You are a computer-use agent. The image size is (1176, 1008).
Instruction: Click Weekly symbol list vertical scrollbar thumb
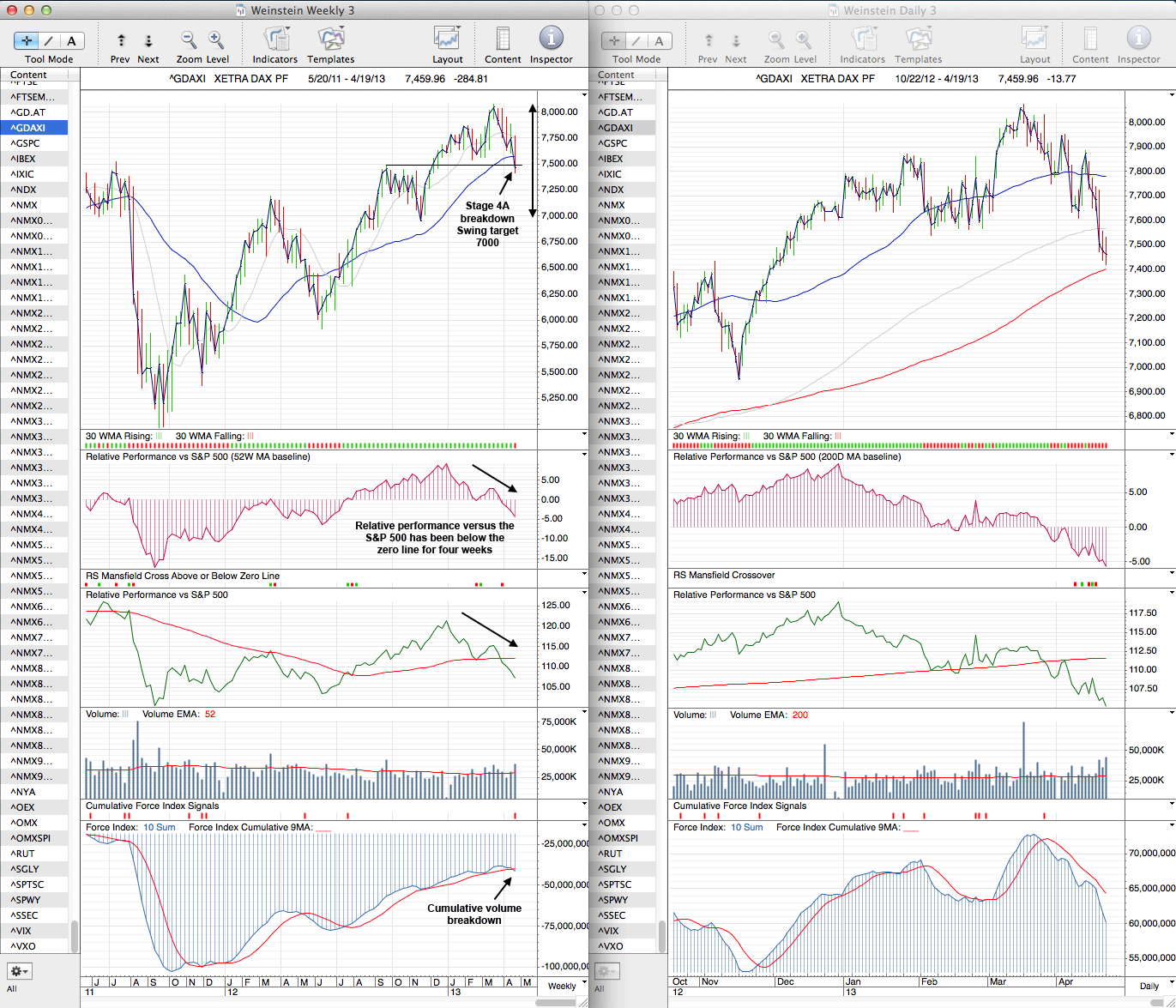pyautogui.click(x=75, y=935)
